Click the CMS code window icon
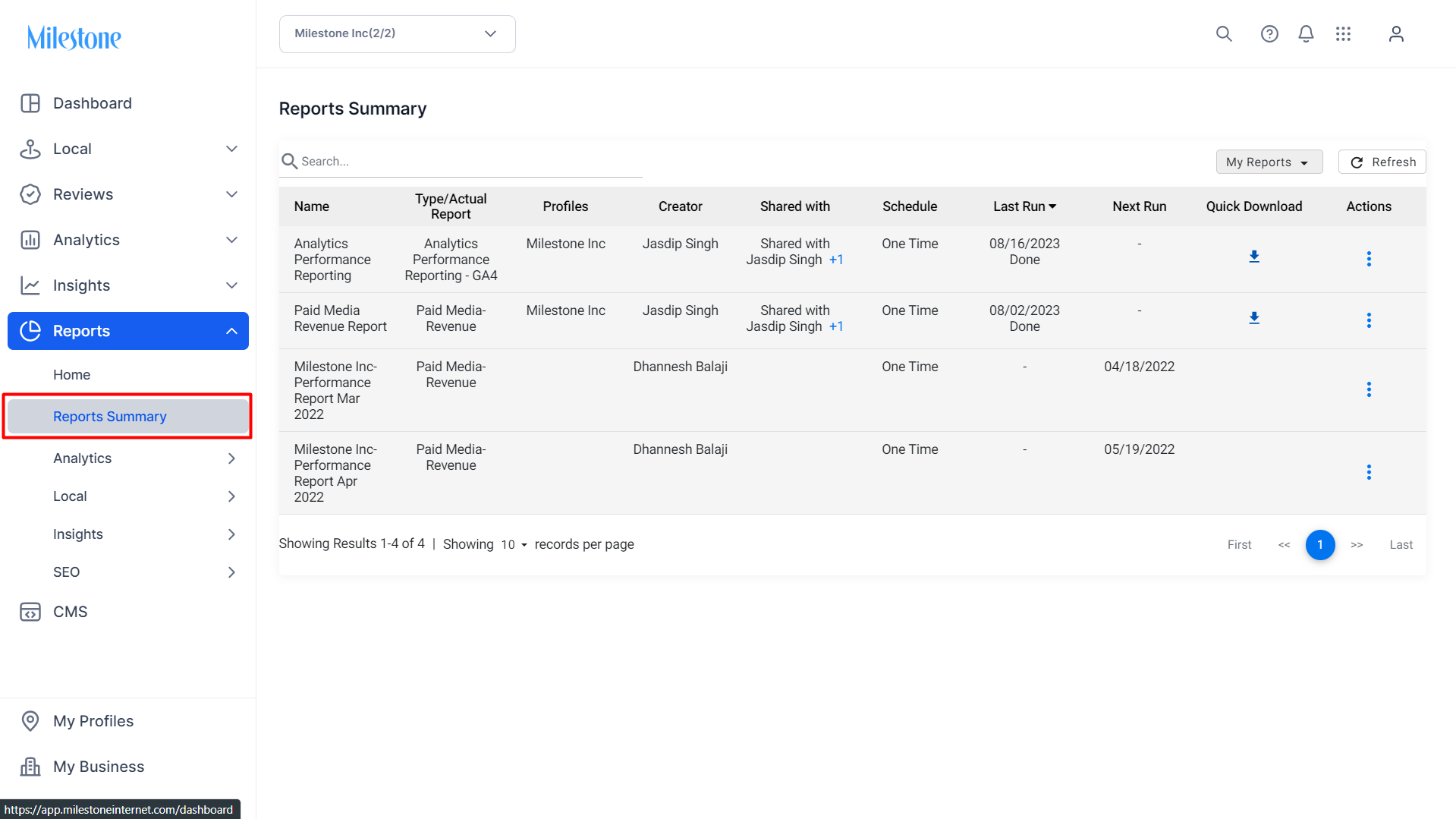 point(30,612)
